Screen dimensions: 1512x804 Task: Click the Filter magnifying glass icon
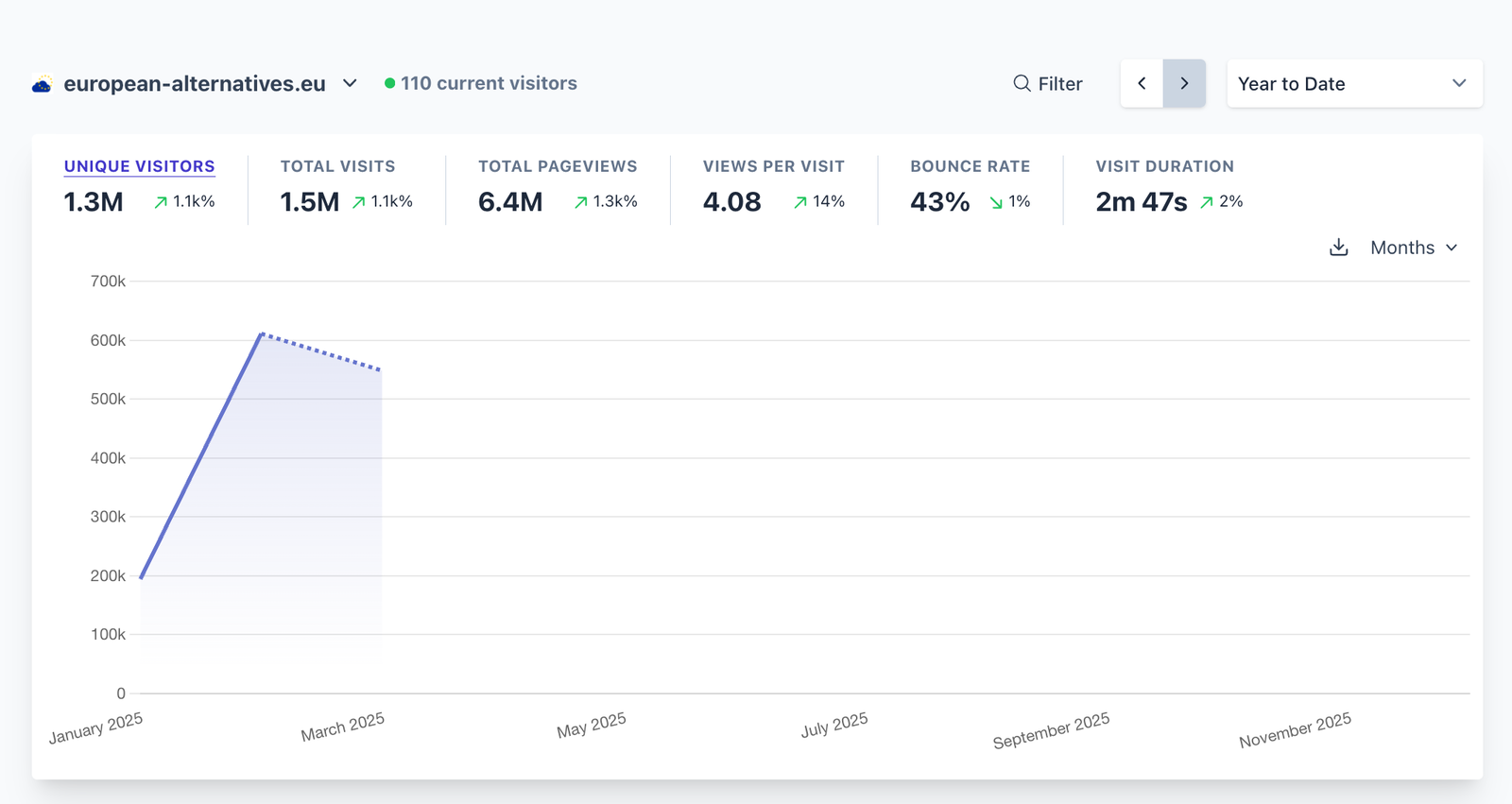pyautogui.click(x=1022, y=83)
